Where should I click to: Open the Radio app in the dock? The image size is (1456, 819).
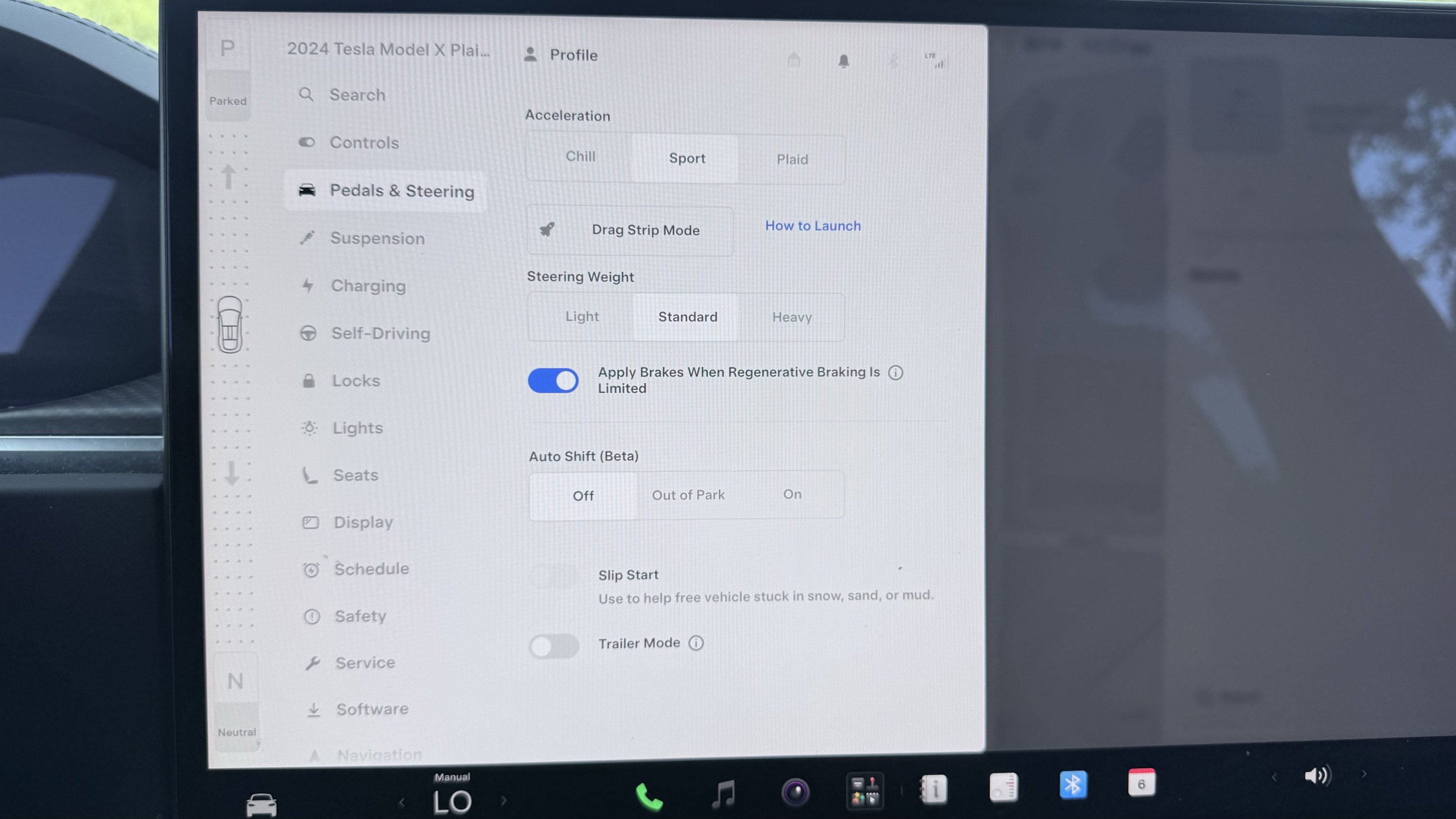(1004, 787)
